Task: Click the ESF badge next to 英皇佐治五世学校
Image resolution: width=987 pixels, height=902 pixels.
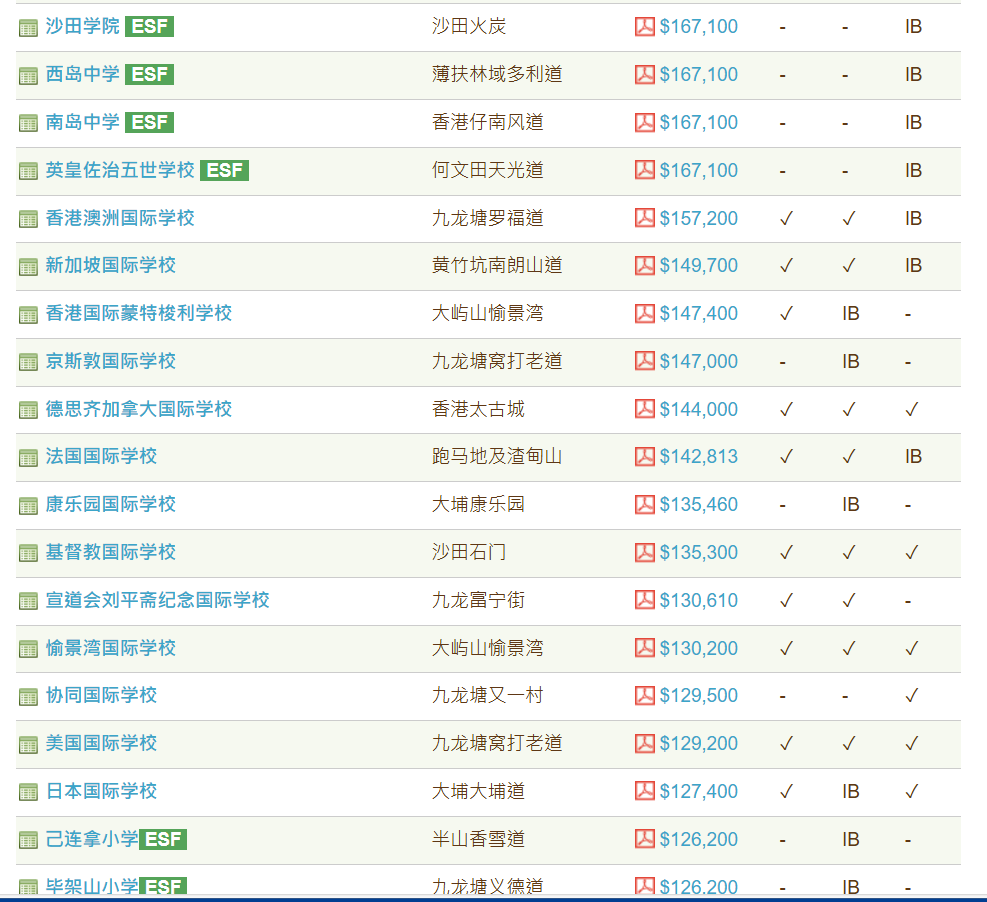Action: [x=224, y=170]
